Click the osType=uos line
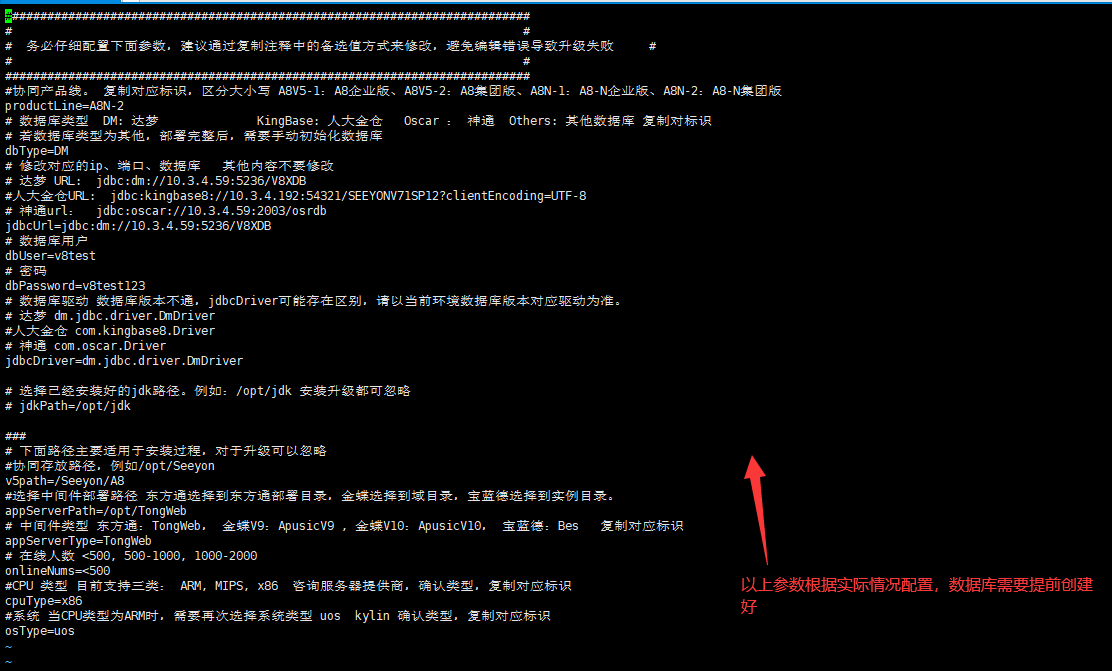The width and height of the screenshot is (1112, 671). (40, 631)
